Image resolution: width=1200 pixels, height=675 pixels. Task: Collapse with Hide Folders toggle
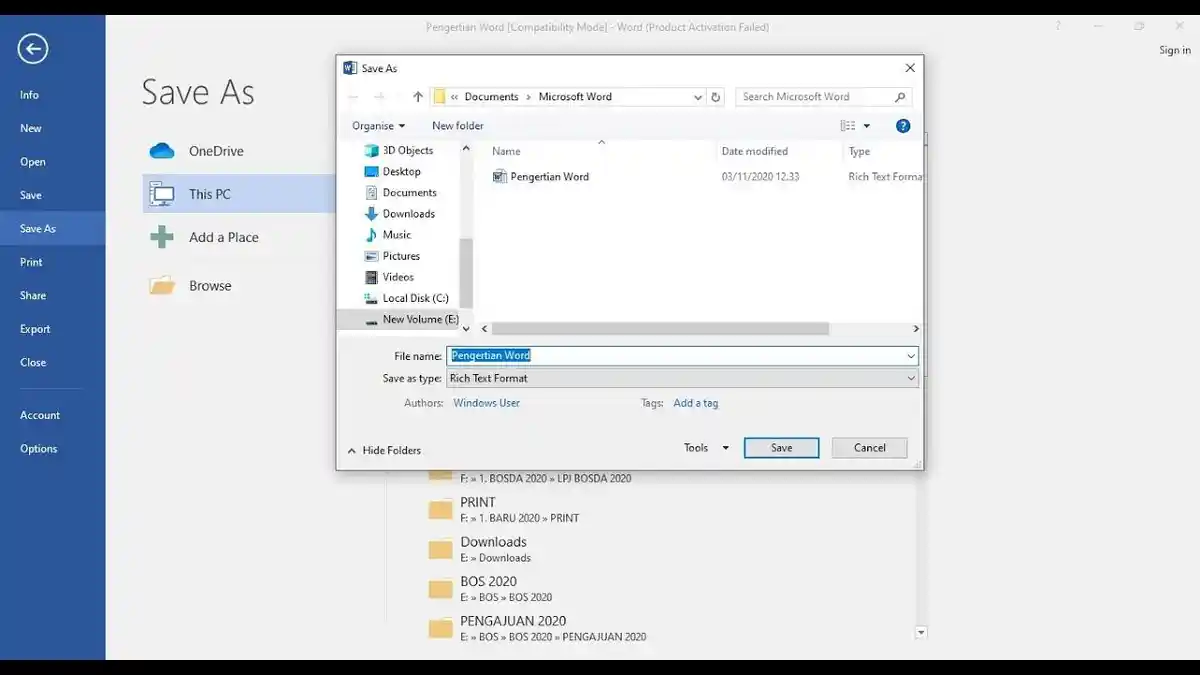tap(384, 451)
